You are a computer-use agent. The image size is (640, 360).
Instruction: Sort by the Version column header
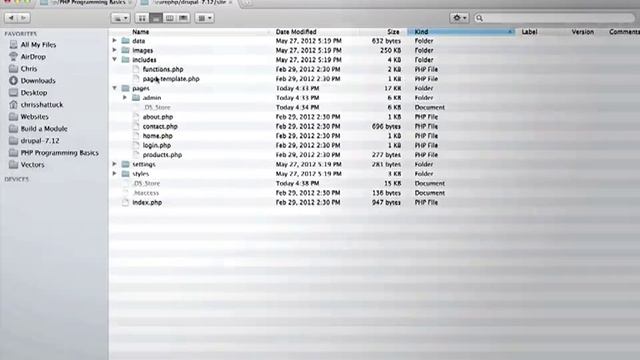pyautogui.click(x=582, y=32)
